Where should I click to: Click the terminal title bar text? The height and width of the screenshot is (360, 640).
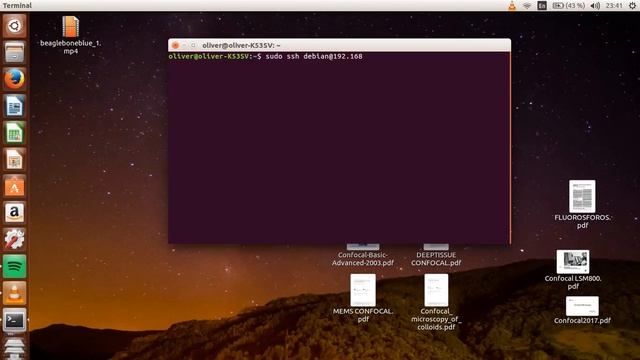click(x=241, y=45)
